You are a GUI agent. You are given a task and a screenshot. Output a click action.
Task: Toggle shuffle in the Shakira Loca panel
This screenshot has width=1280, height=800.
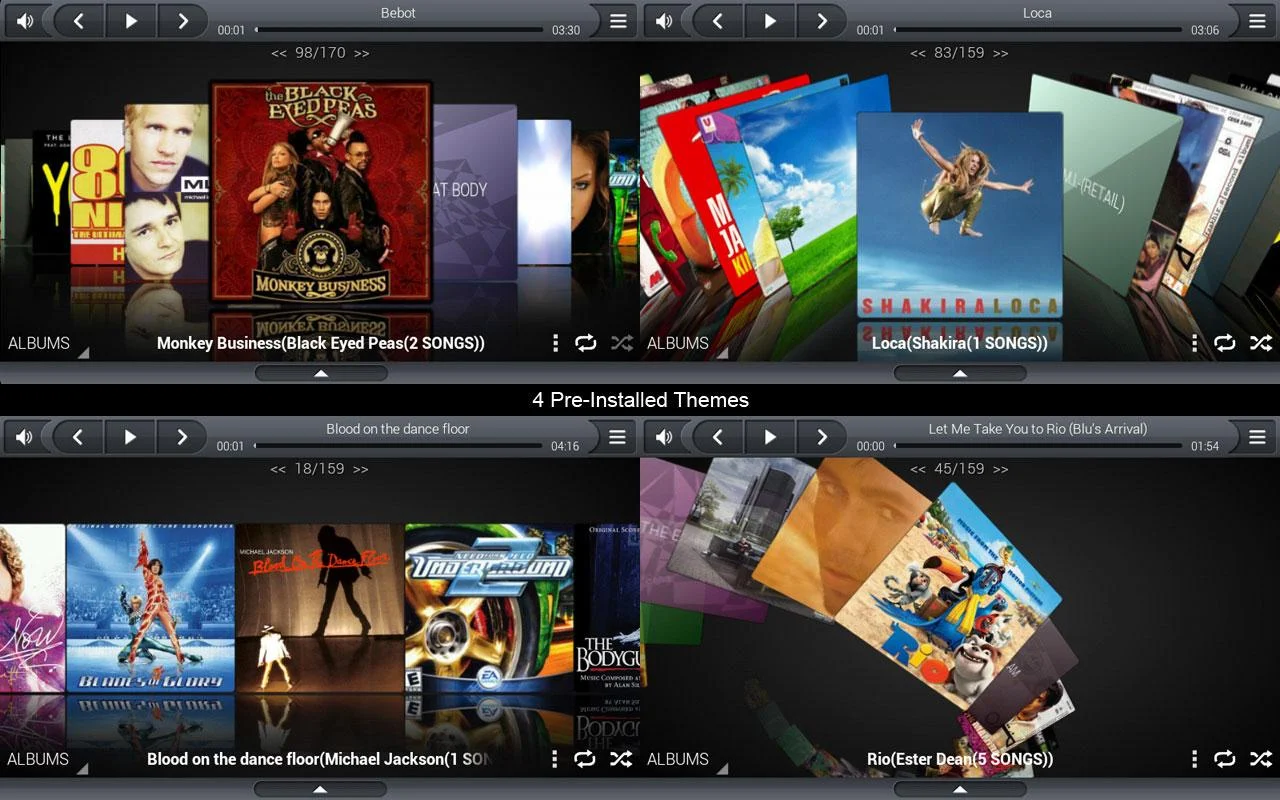click(1261, 343)
